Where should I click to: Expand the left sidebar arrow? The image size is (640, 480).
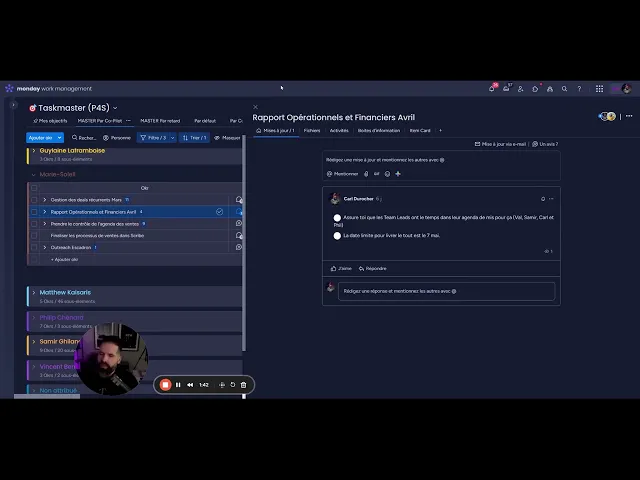tap(13, 105)
